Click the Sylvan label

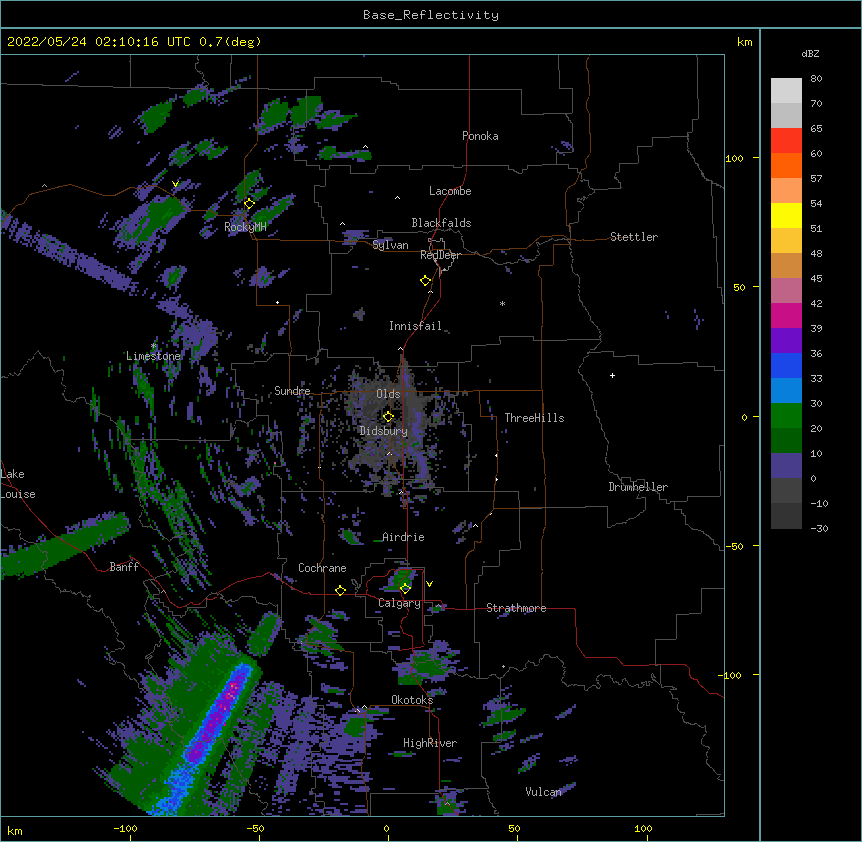[x=390, y=245]
